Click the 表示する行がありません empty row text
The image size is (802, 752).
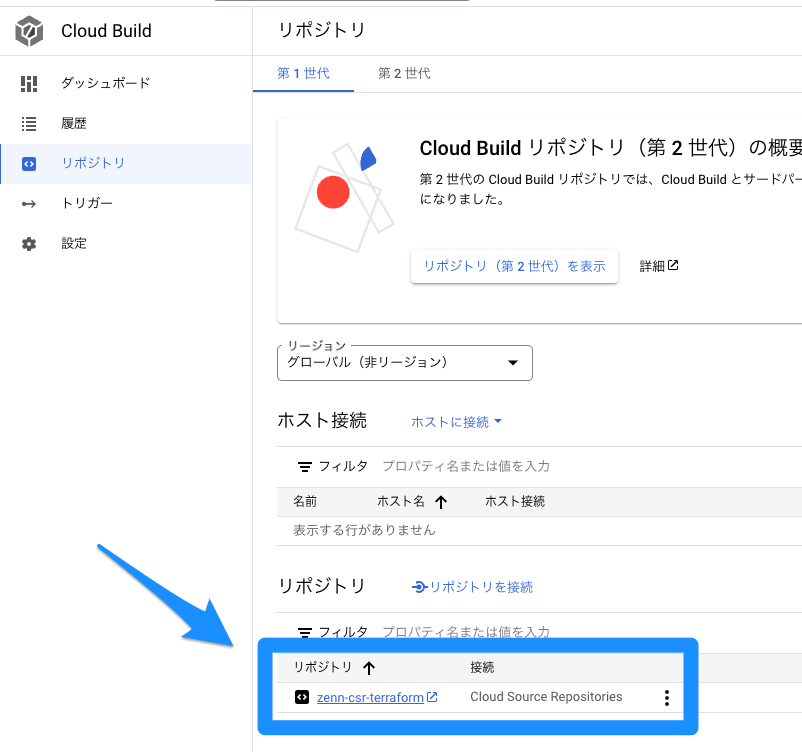[364, 530]
